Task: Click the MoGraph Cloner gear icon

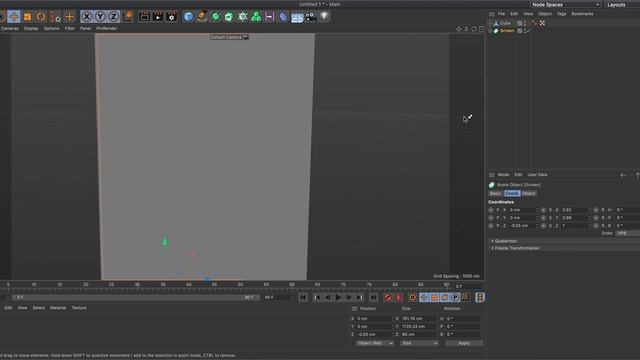Action: click(x=242, y=17)
